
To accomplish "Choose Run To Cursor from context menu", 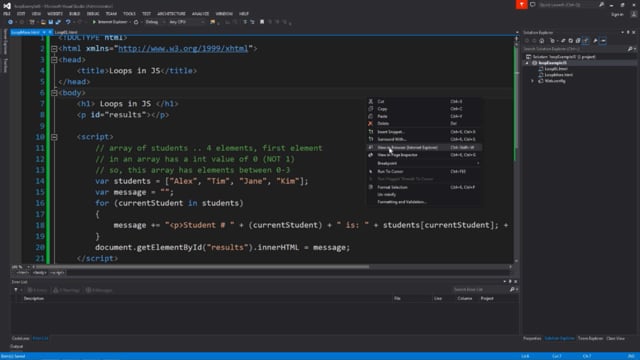I will pos(424,172).
